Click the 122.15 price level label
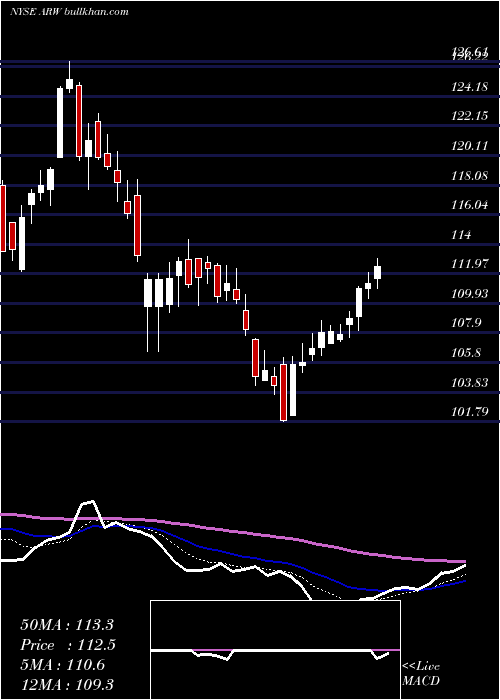Viewport: 500px width, 700px height. pos(469,116)
